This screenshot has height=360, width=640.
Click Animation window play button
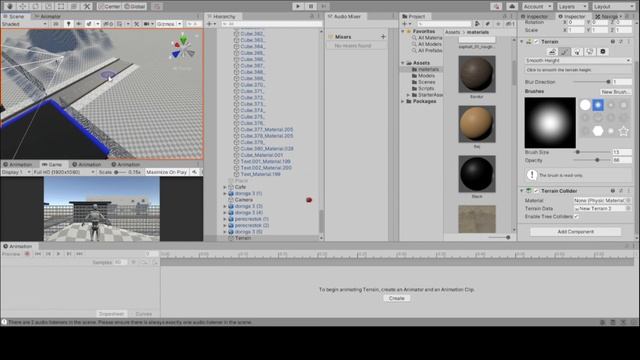click(x=58, y=254)
